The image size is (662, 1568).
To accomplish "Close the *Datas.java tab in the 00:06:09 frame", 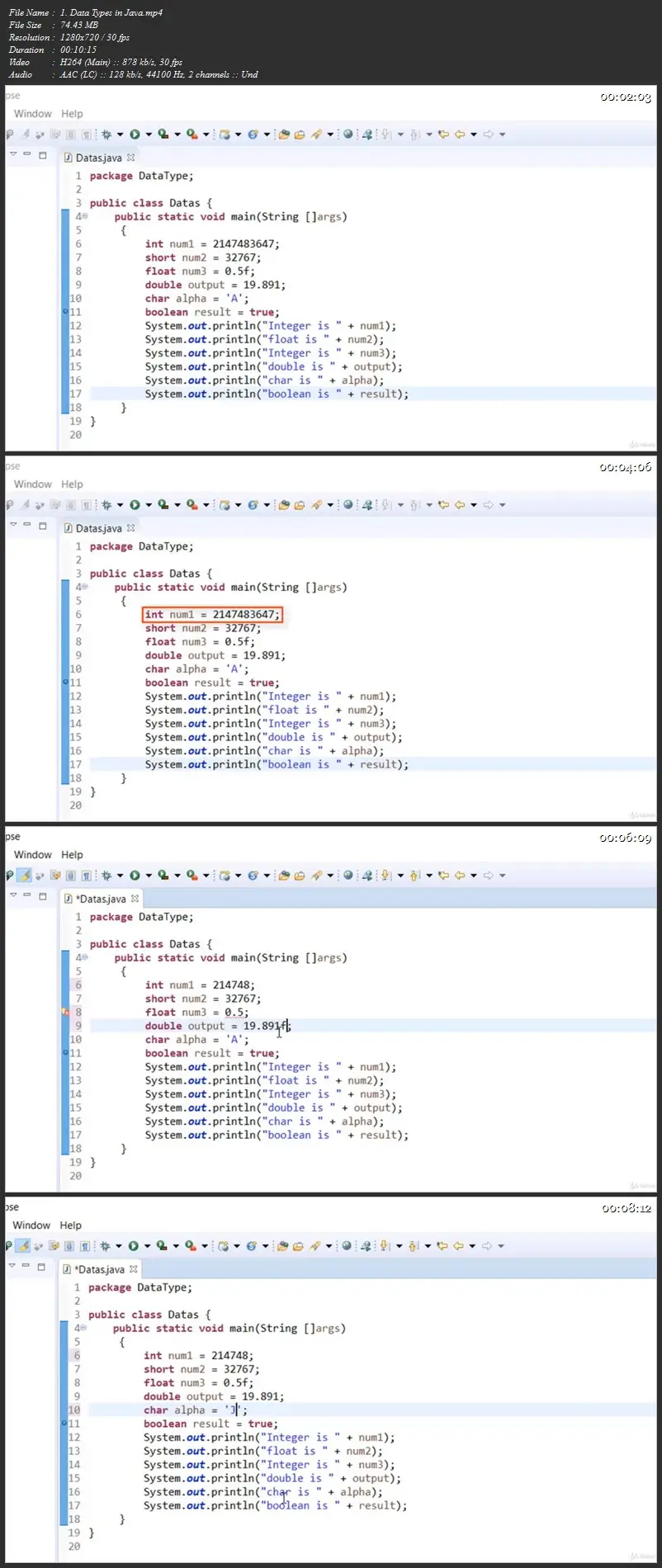I will (135, 898).
